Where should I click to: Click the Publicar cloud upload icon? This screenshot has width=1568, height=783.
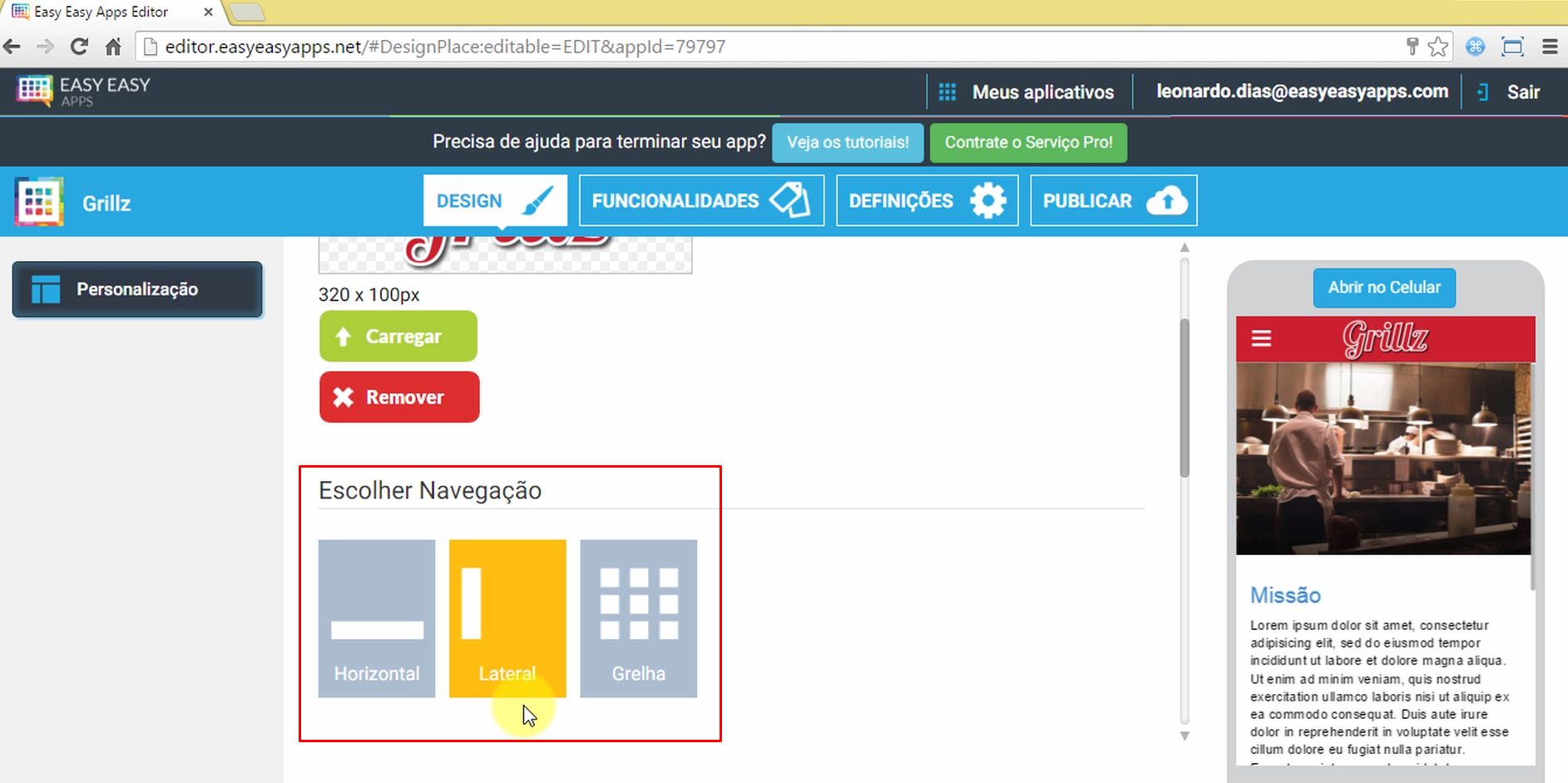(1168, 201)
